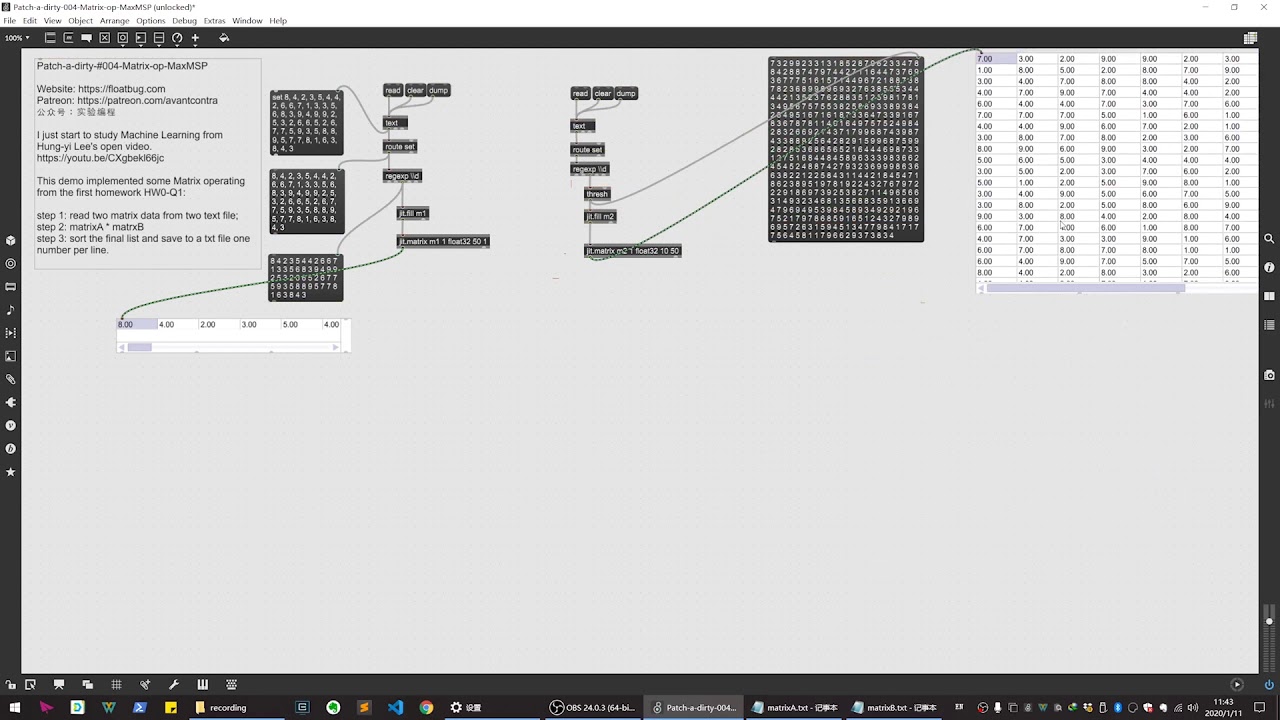
Task: Open the Edit menu
Action: click(x=30, y=21)
